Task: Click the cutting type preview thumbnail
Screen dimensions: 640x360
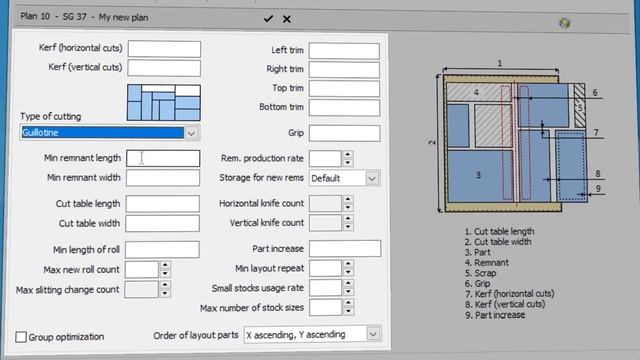Action: (x=164, y=102)
